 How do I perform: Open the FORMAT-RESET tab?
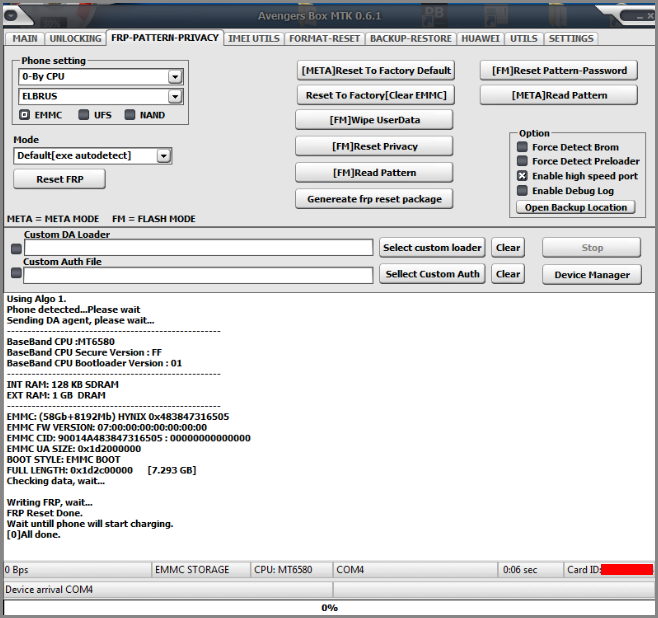pyautogui.click(x=324, y=39)
